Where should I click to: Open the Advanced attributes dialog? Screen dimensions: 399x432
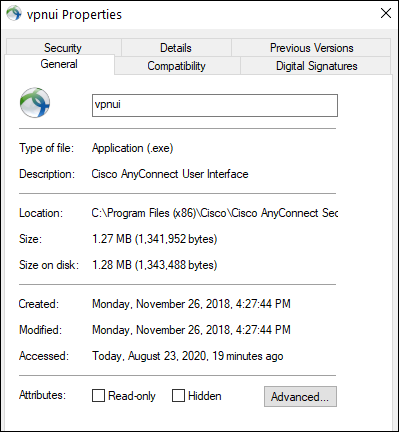coord(300,397)
